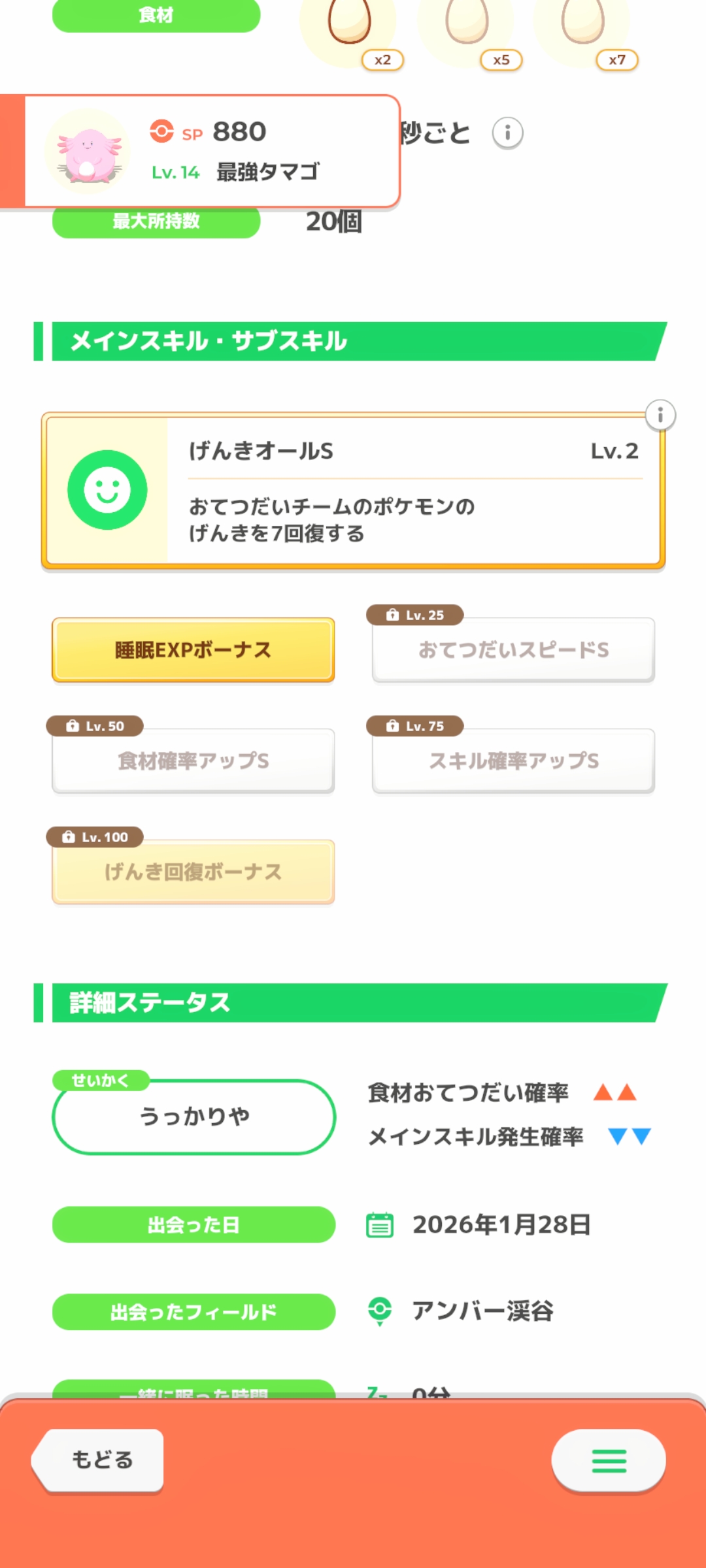The image size is (706, 1568).
Task: Tap locked スキル確率アップS sub skill
Action: 513,761
